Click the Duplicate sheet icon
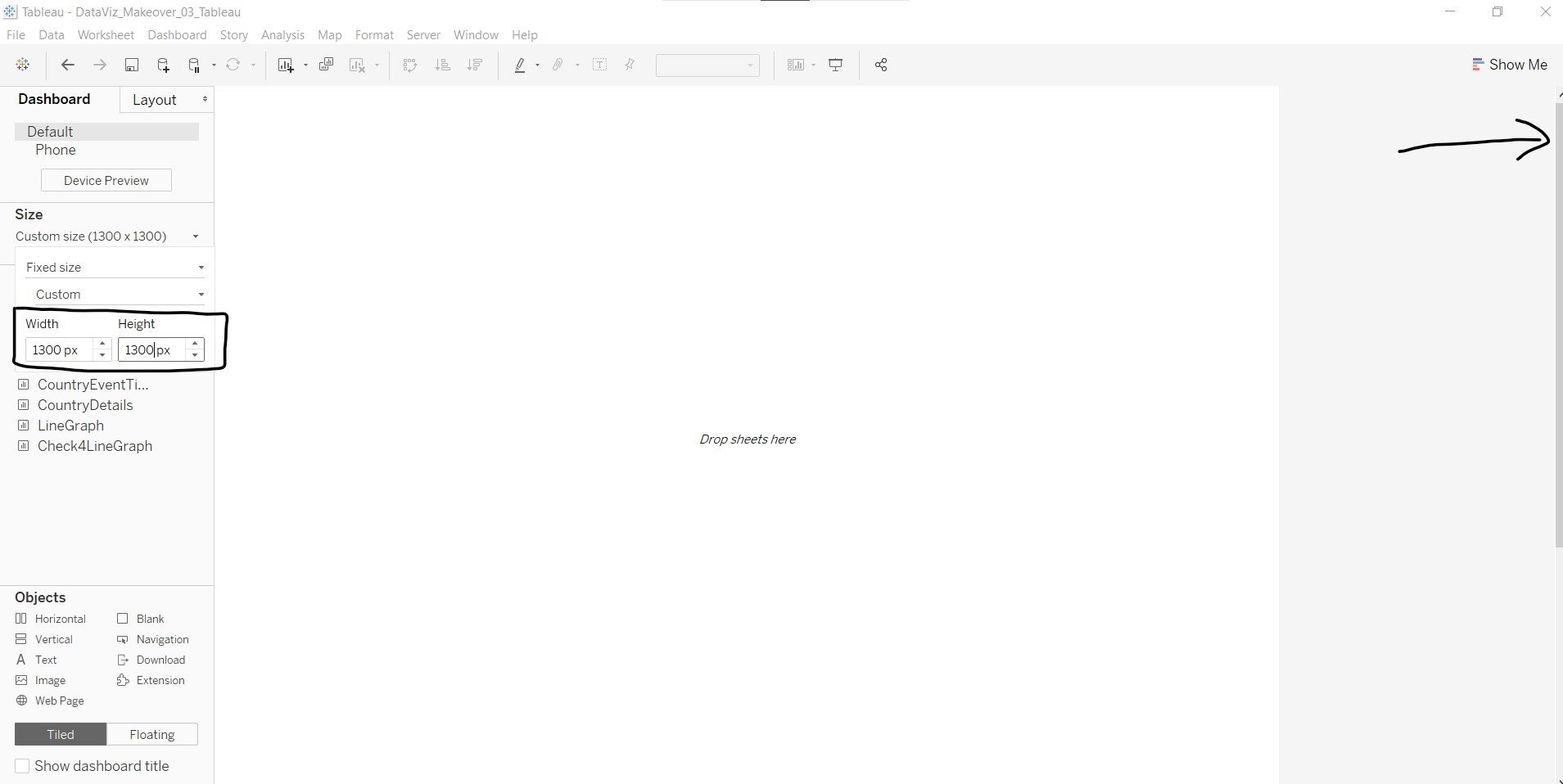Screen dimensions: 1563x784 click(326, 65)
